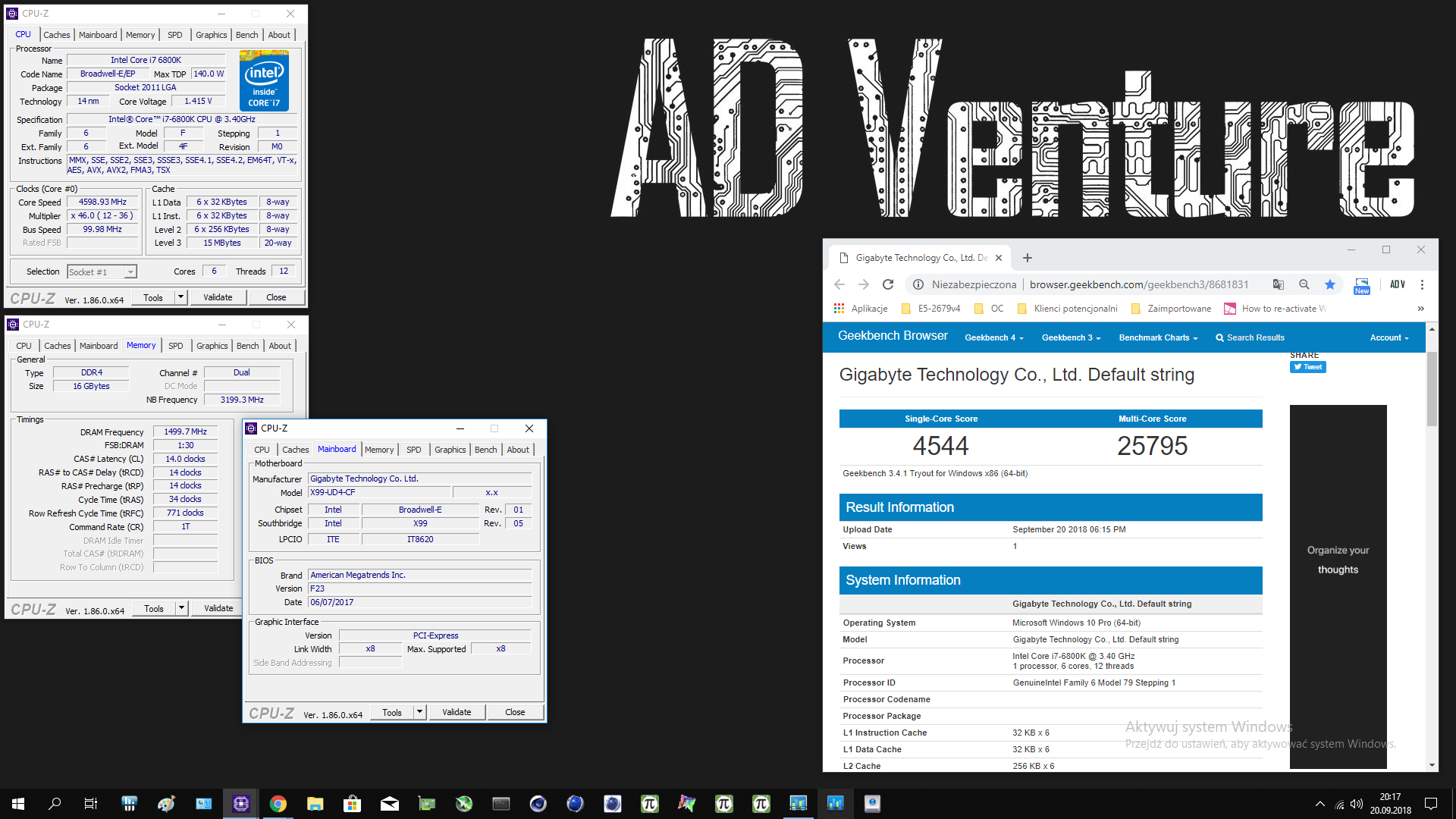Open the Zaimportowane bookmark folder
This screenshot has height=819, width=1456.
pyautogui.click(x=1171, y=309)
